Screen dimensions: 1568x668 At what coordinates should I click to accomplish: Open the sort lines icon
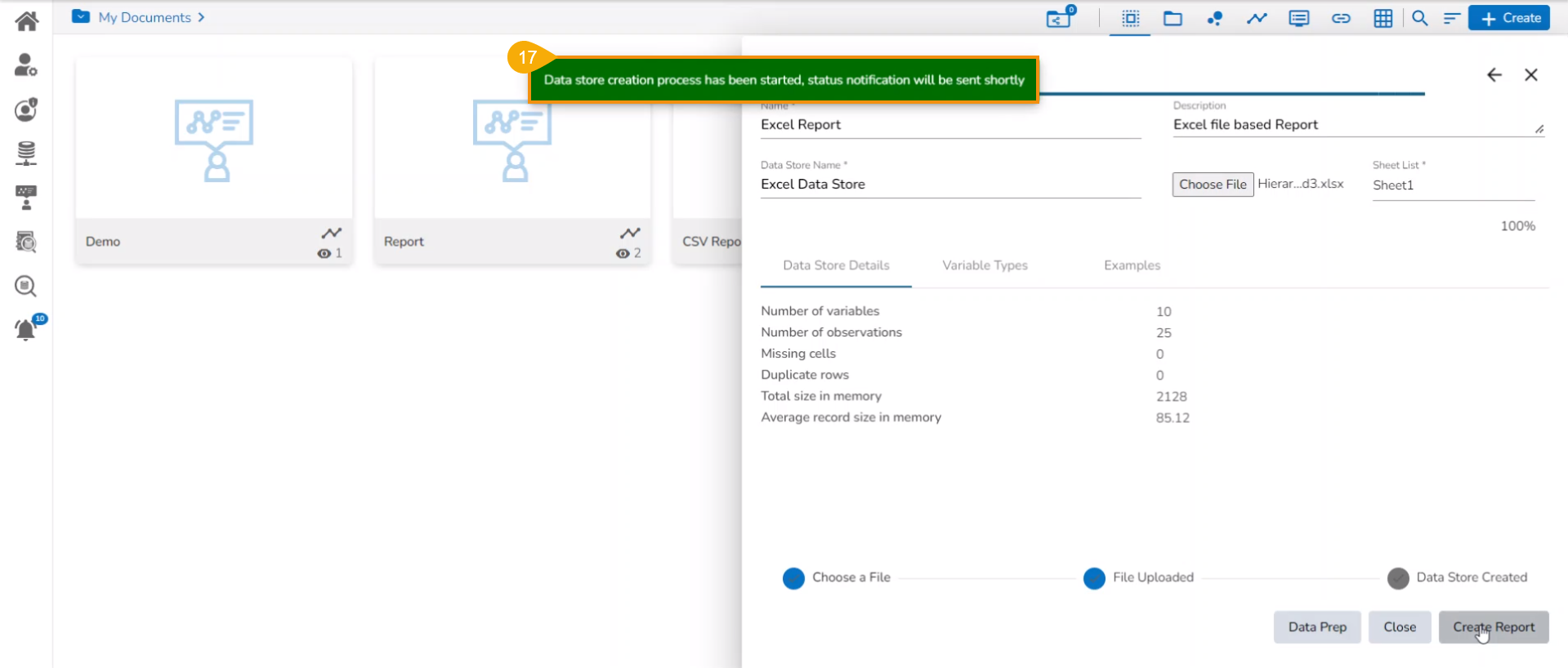[x=1451, y=18]
